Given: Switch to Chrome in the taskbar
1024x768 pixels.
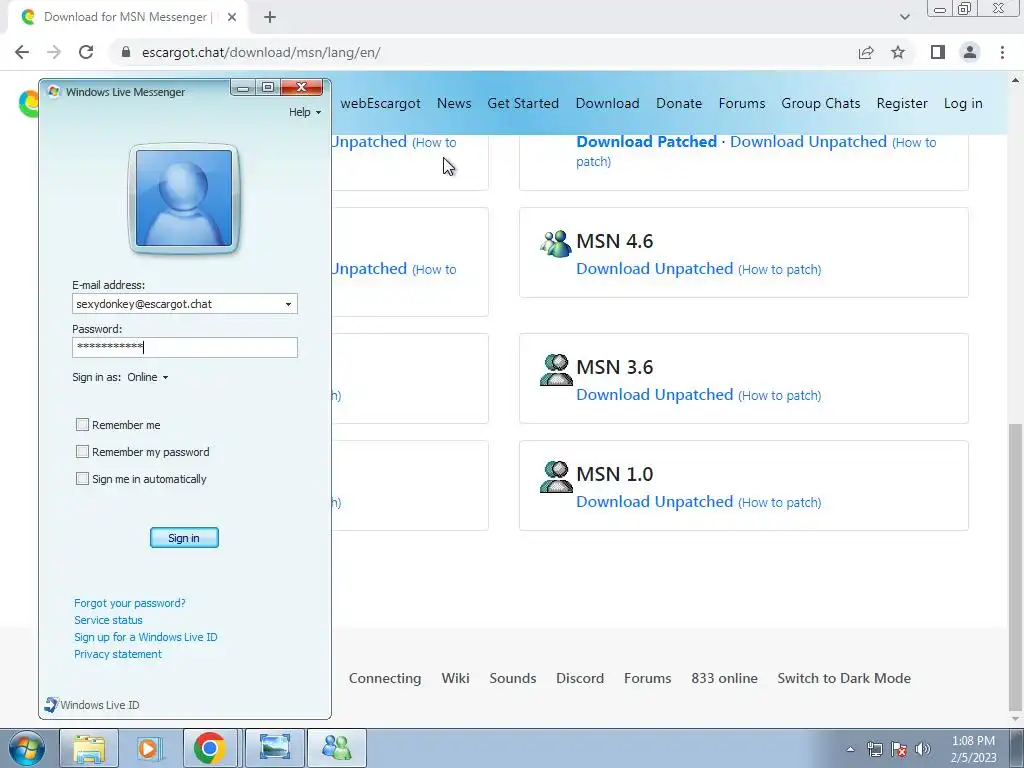Looking at the screenshot, I should [210, 748].
